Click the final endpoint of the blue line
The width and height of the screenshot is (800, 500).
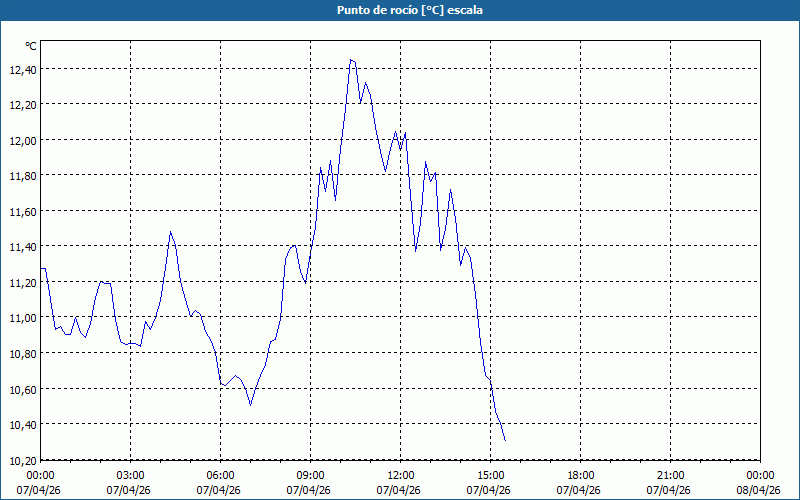[505, 440]
